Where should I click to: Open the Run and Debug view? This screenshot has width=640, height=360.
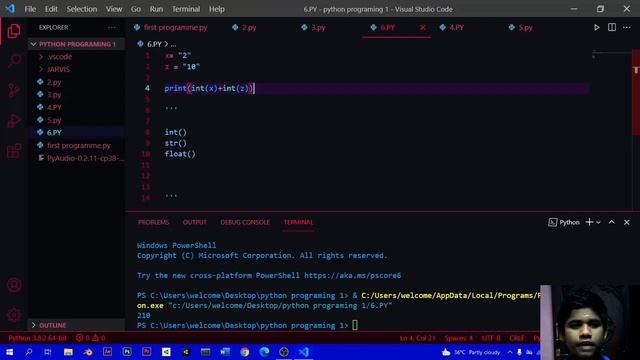14,121
